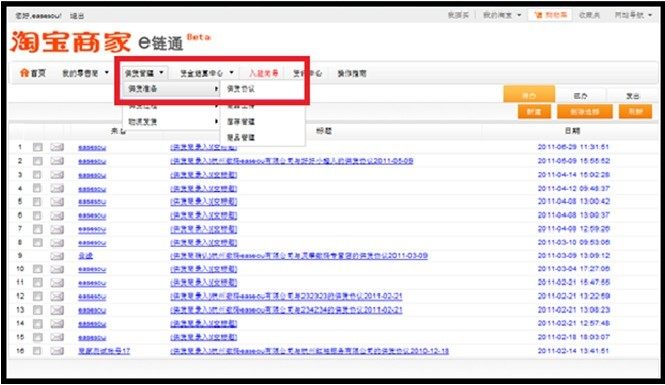665x385 pixels.
Task: Open the row 16 title link dated 2010-12-18
Action: [x=309, y=351]
